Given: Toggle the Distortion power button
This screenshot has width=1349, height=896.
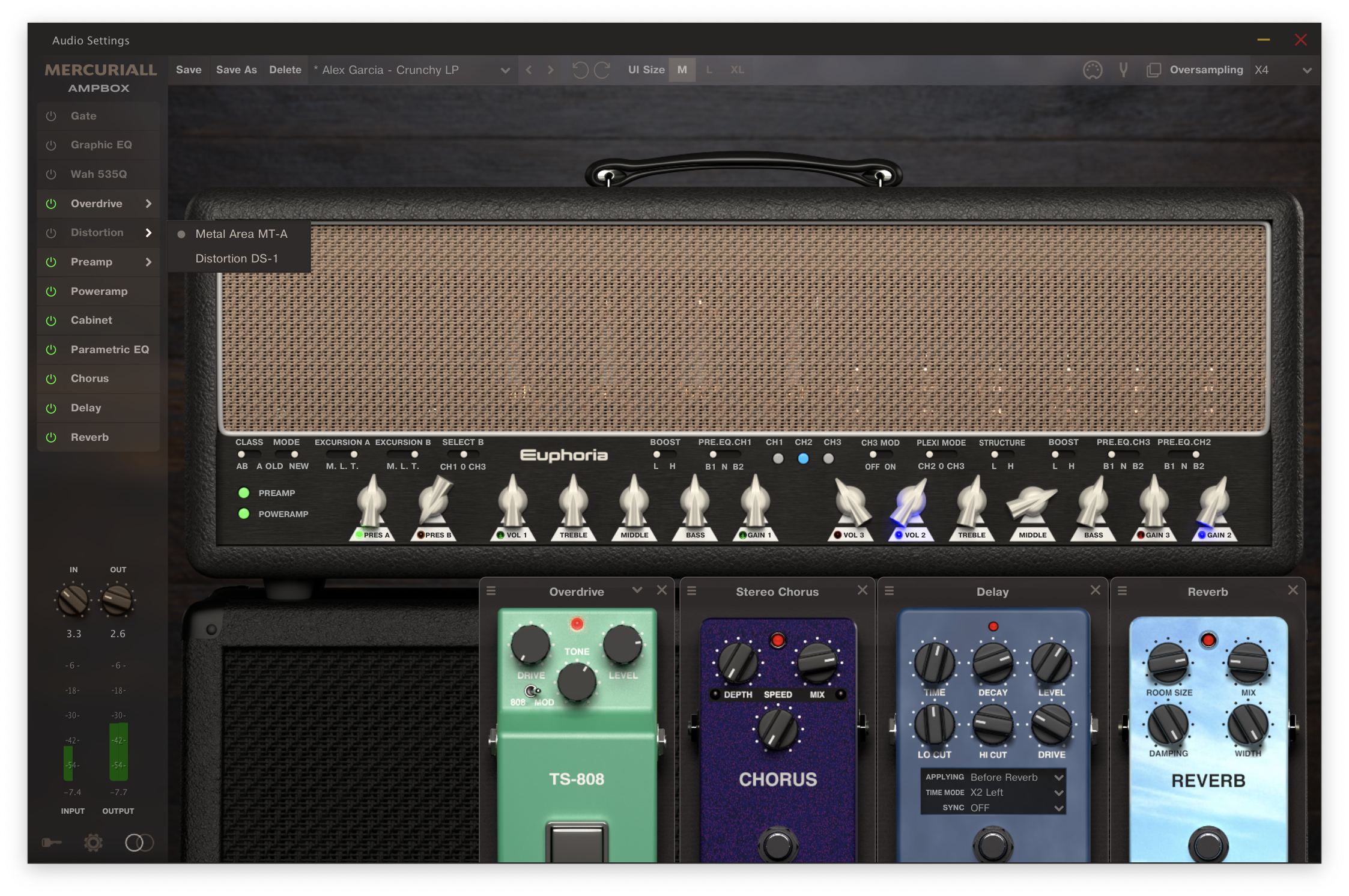Looking at the screenshot, I should [51, 233].
